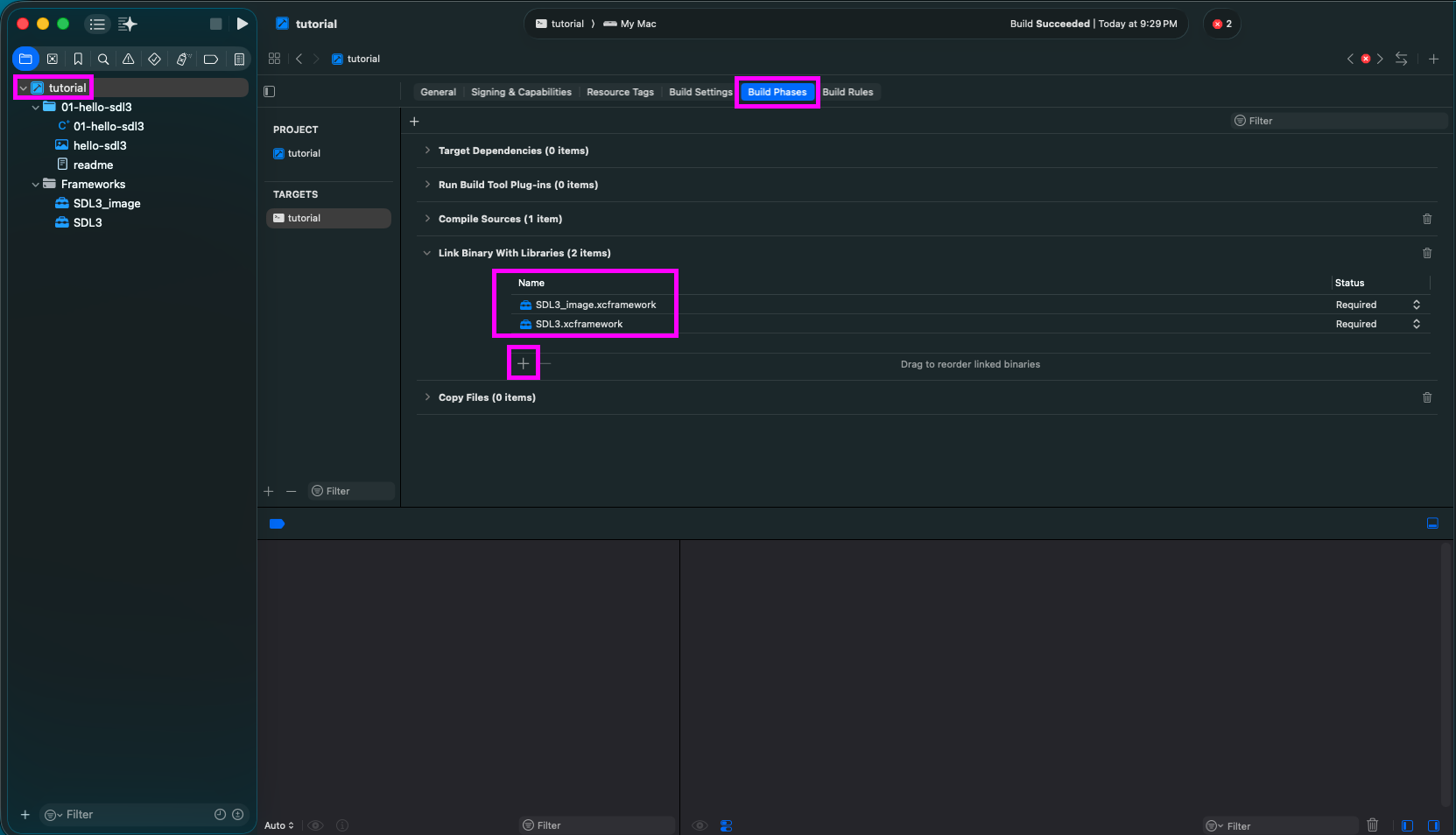Click the red error badge showing 2
1456x835 pixels.
(1222, 24)
